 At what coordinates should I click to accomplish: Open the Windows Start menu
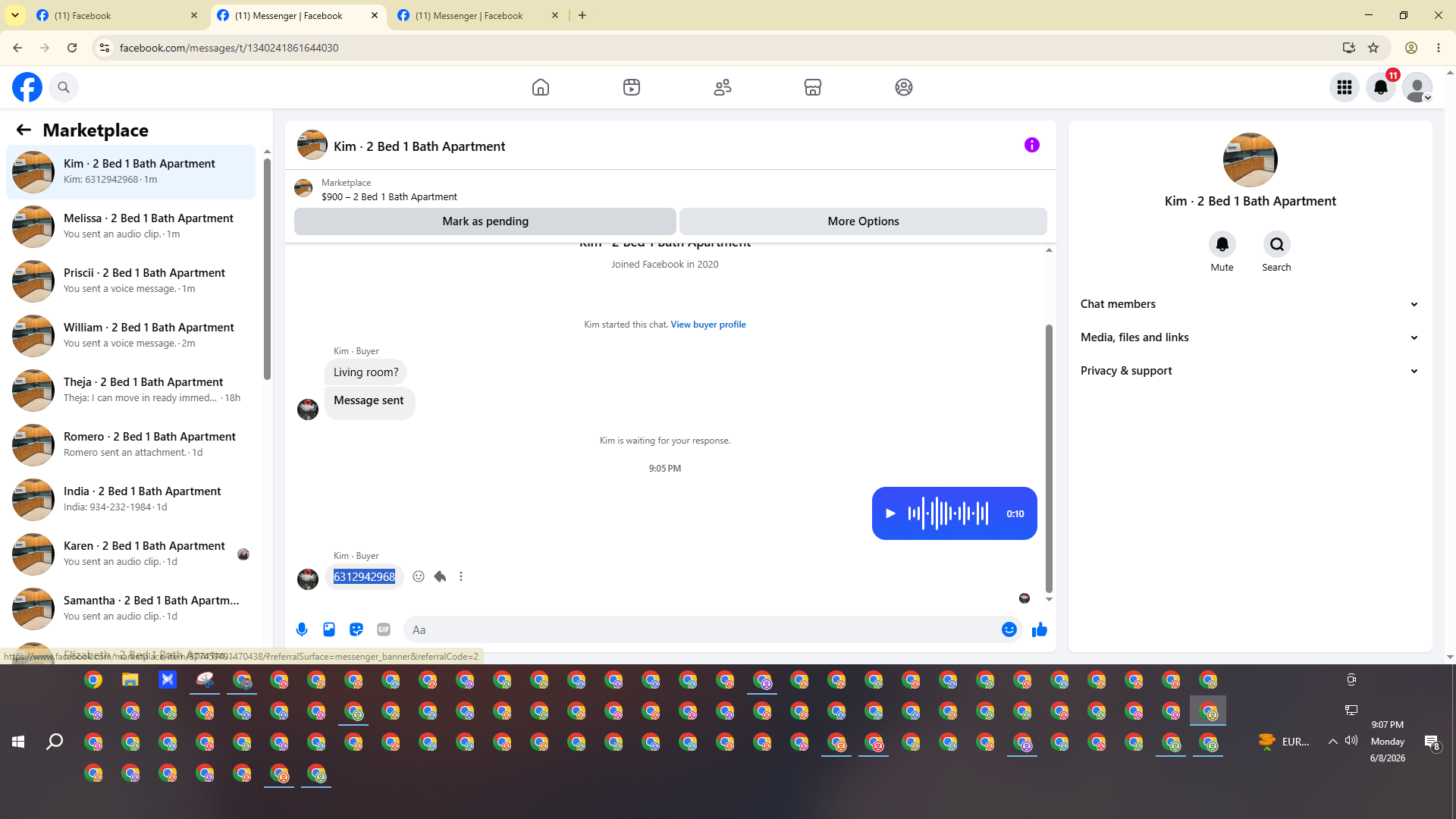(18, 742)
